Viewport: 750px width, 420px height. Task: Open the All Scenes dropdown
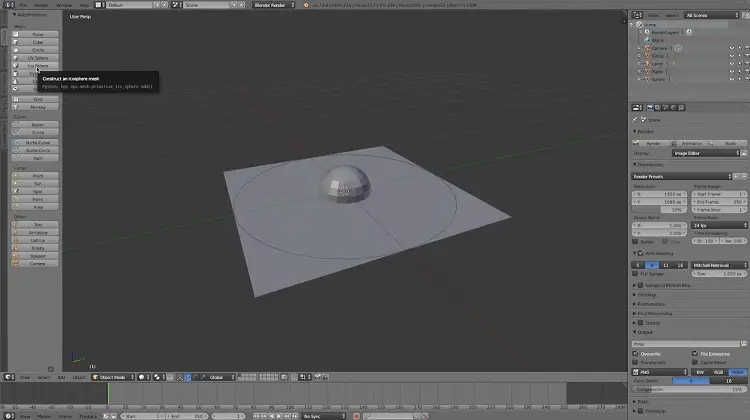(x=712, y=15)
